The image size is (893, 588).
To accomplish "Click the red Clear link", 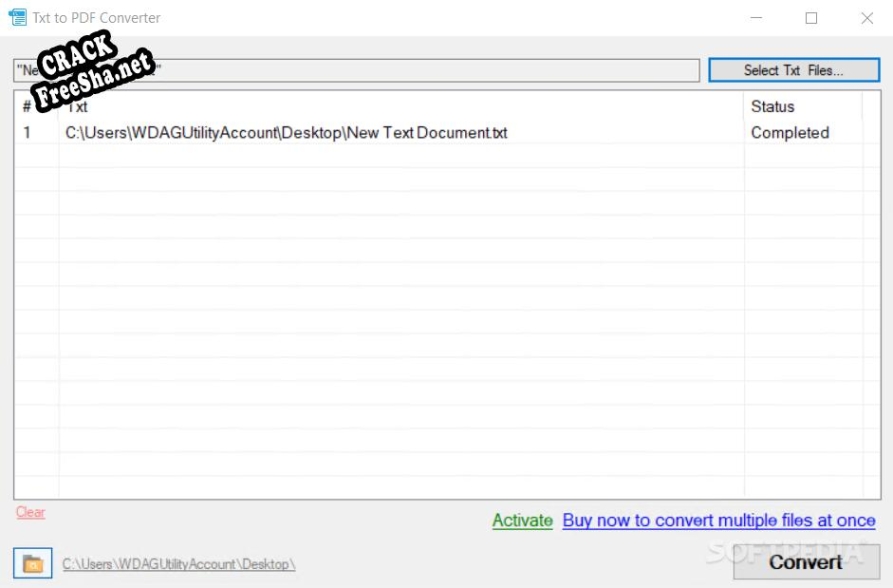I will click(x=30, y=512).
